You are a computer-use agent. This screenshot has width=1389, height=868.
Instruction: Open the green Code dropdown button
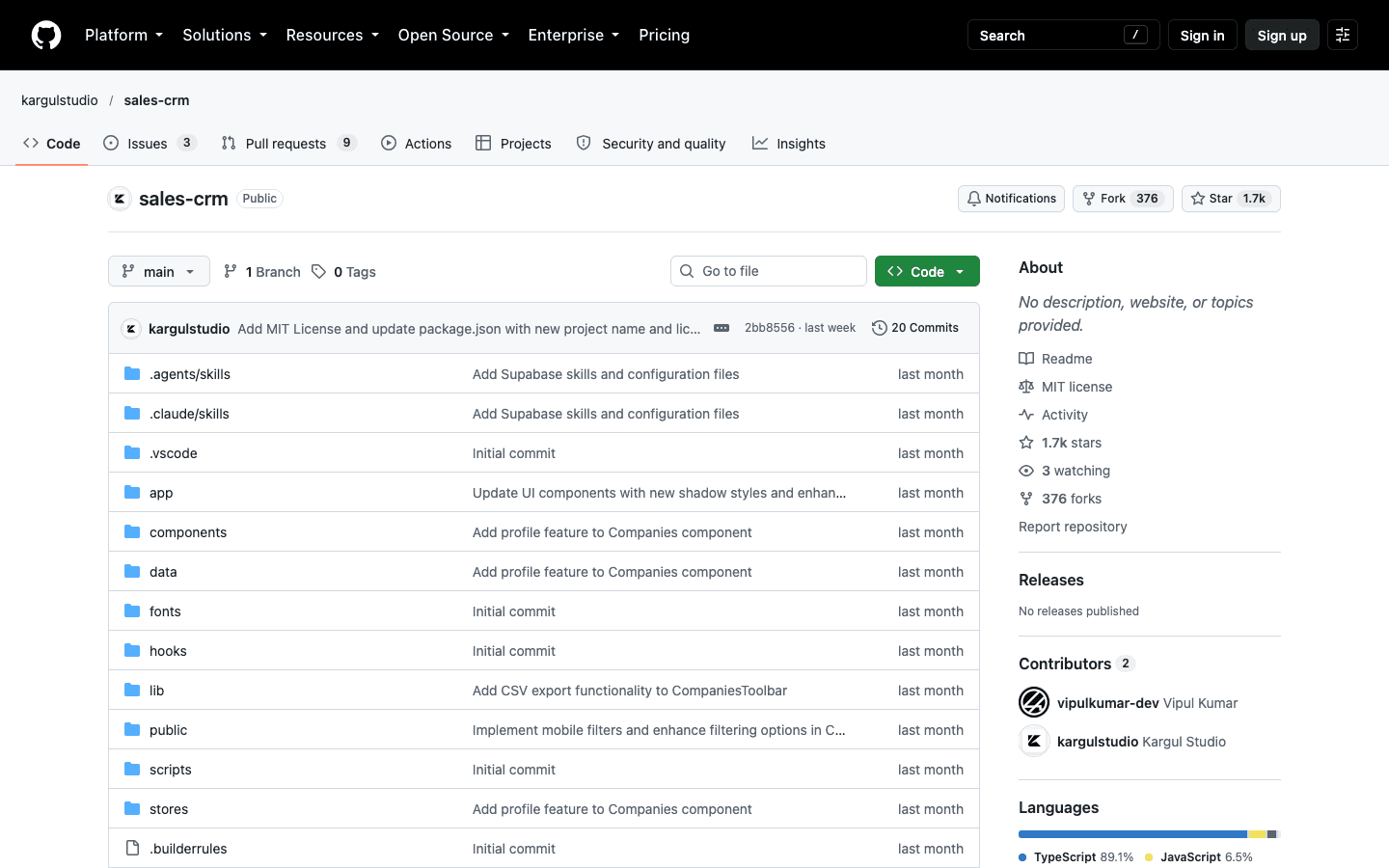(927, 271)
